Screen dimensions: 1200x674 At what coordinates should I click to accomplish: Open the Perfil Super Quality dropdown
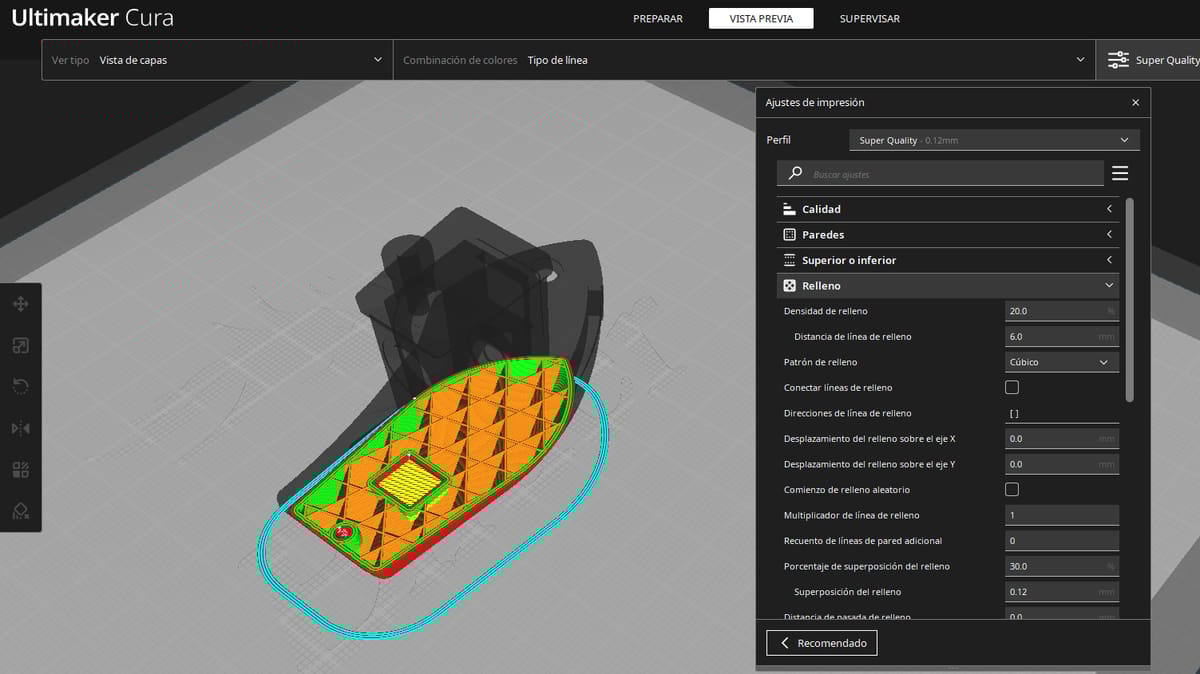[x=994, y=140]
